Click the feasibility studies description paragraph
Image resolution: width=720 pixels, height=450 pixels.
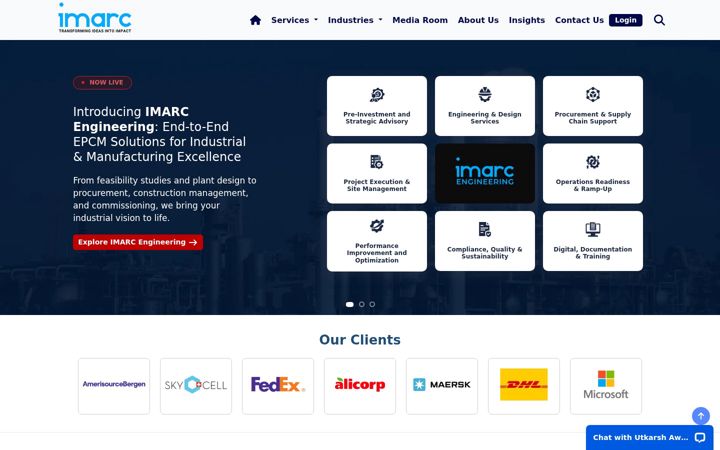[x=164, y=199]
